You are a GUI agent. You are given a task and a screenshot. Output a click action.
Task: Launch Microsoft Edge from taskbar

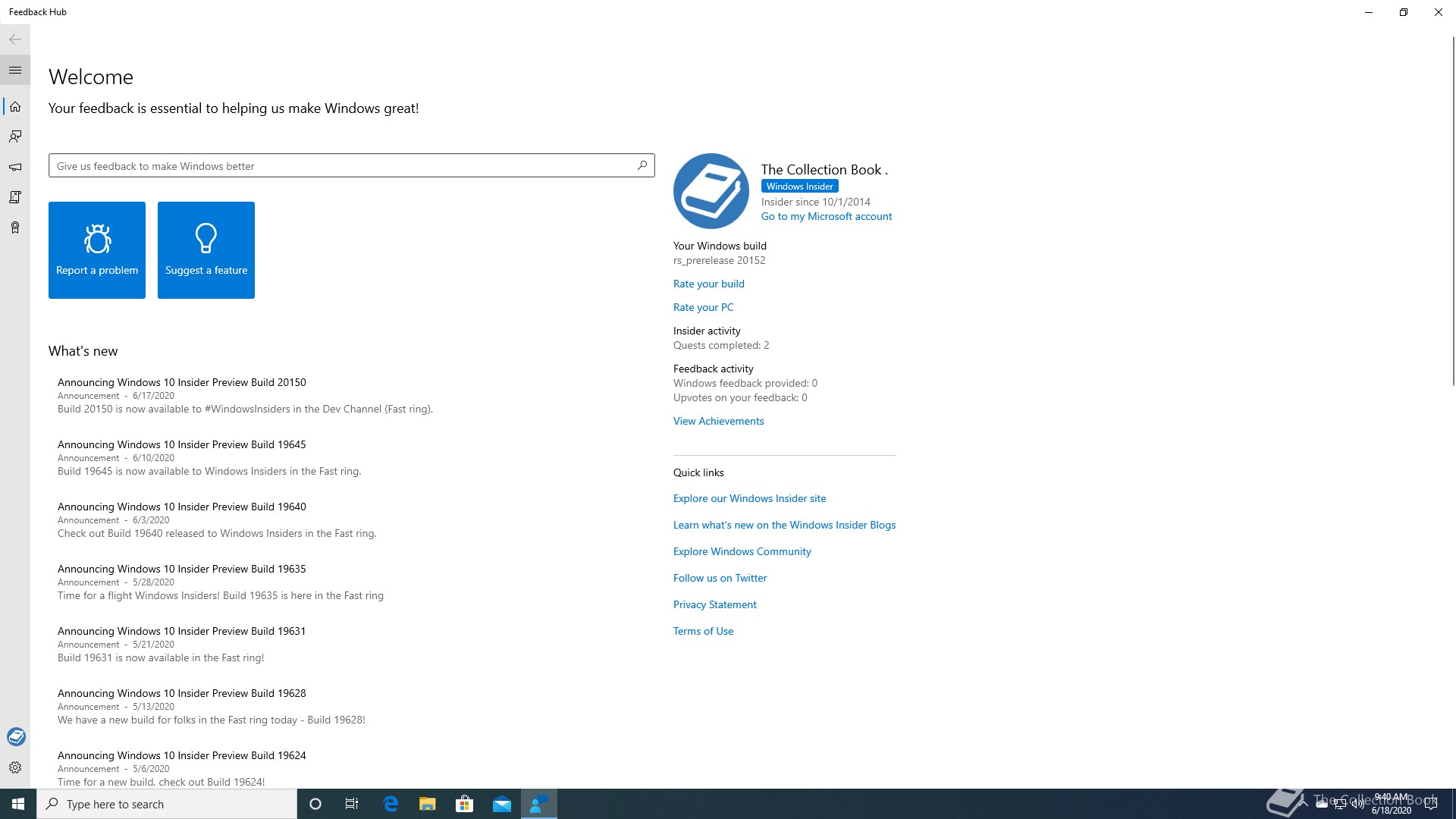tap(391, 804)
